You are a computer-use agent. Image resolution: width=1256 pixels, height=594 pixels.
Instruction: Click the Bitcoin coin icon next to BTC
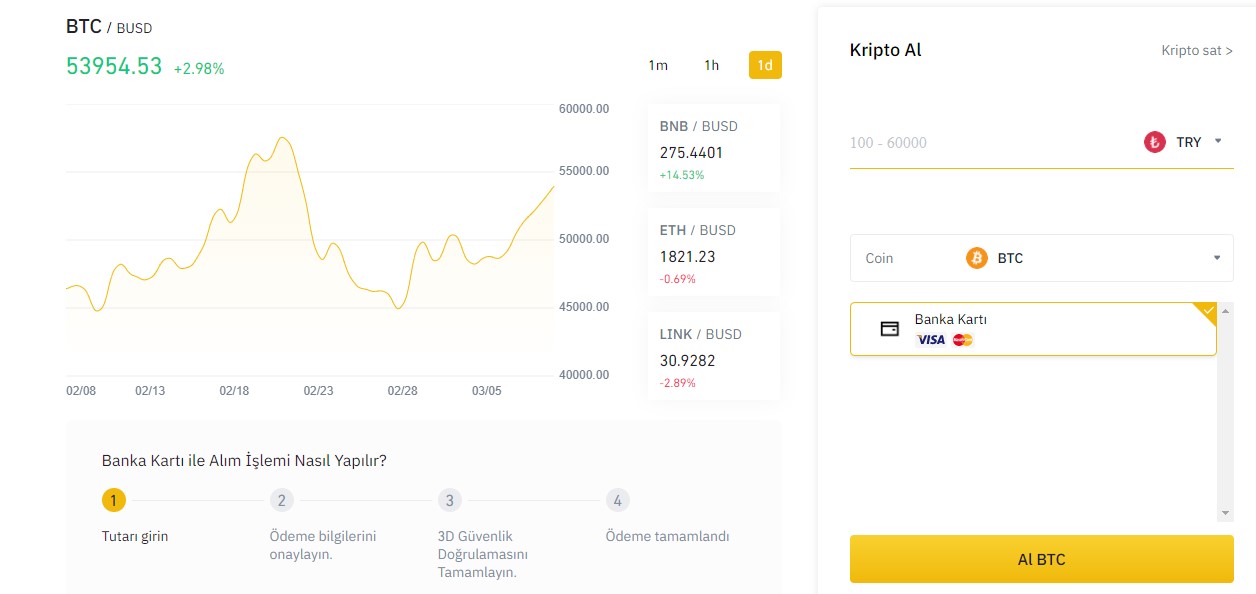(x=977, y=258)
